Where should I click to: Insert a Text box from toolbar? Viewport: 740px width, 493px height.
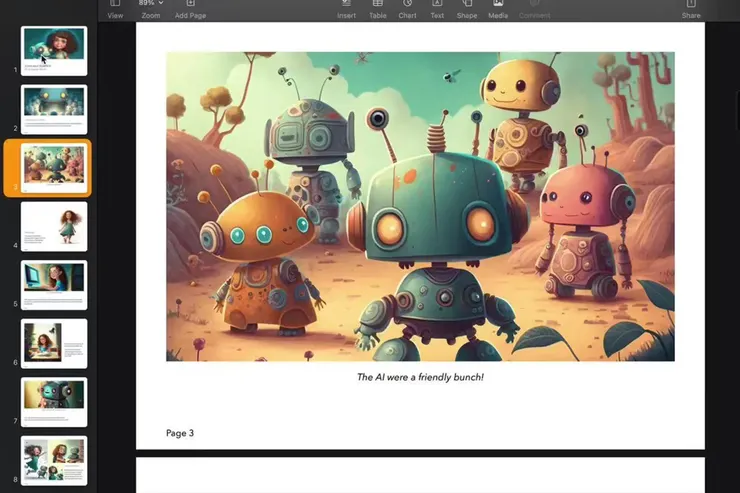coord(437,9)
